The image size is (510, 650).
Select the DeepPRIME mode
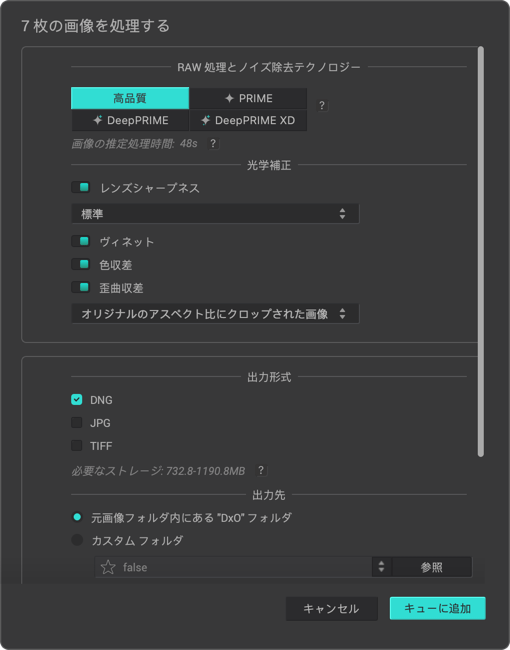coord(130,120)
